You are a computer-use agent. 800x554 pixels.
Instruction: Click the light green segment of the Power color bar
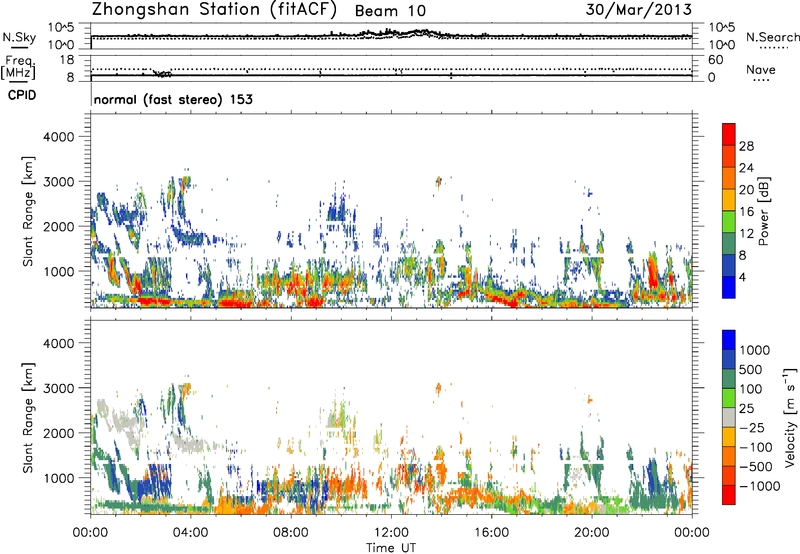point(729,222)
